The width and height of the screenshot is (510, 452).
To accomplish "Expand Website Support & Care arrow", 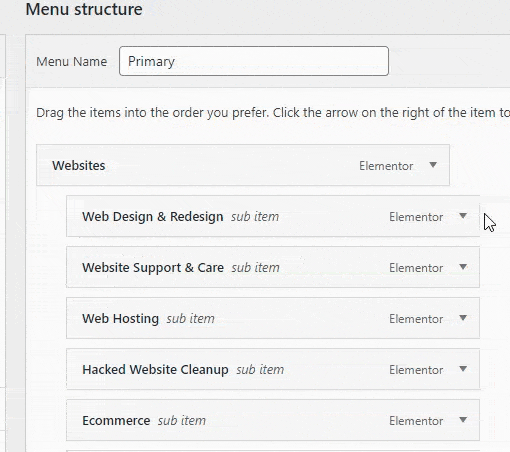I will click(x=463, y=267).
